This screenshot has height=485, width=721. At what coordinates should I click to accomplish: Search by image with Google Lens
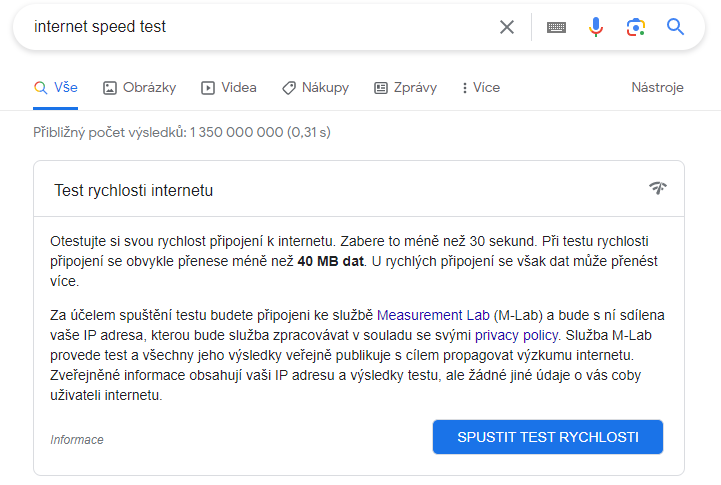coord(636,27)
